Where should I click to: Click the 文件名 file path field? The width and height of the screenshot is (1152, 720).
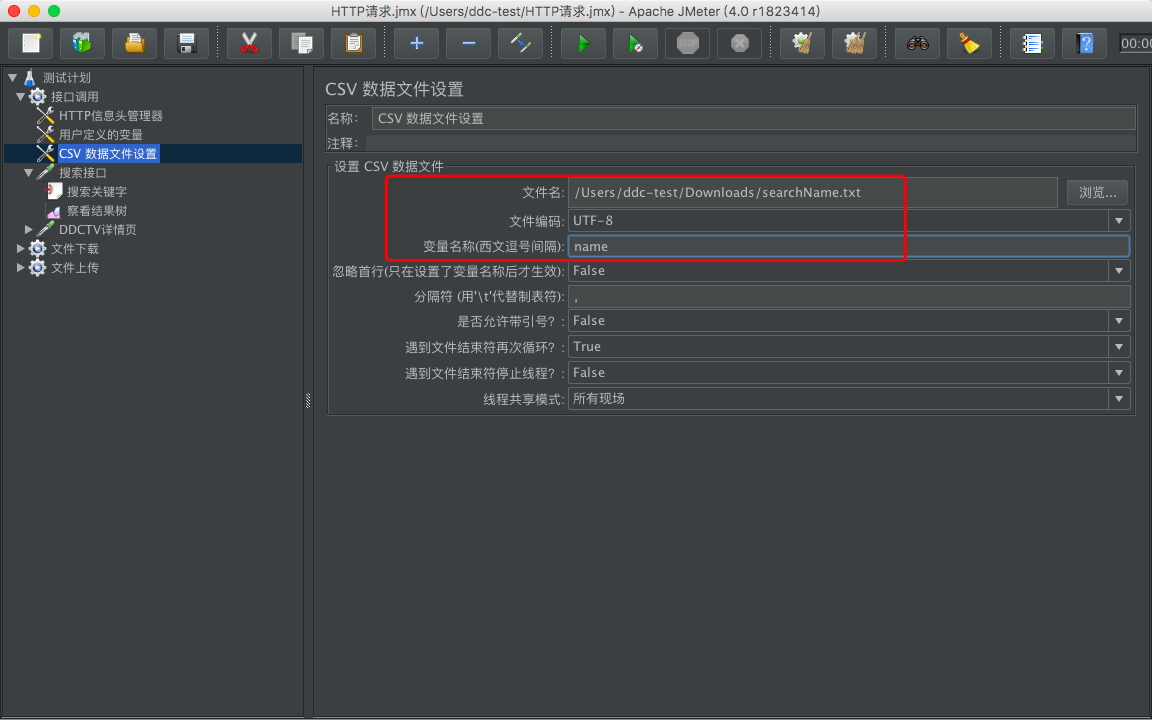(812, 192)
